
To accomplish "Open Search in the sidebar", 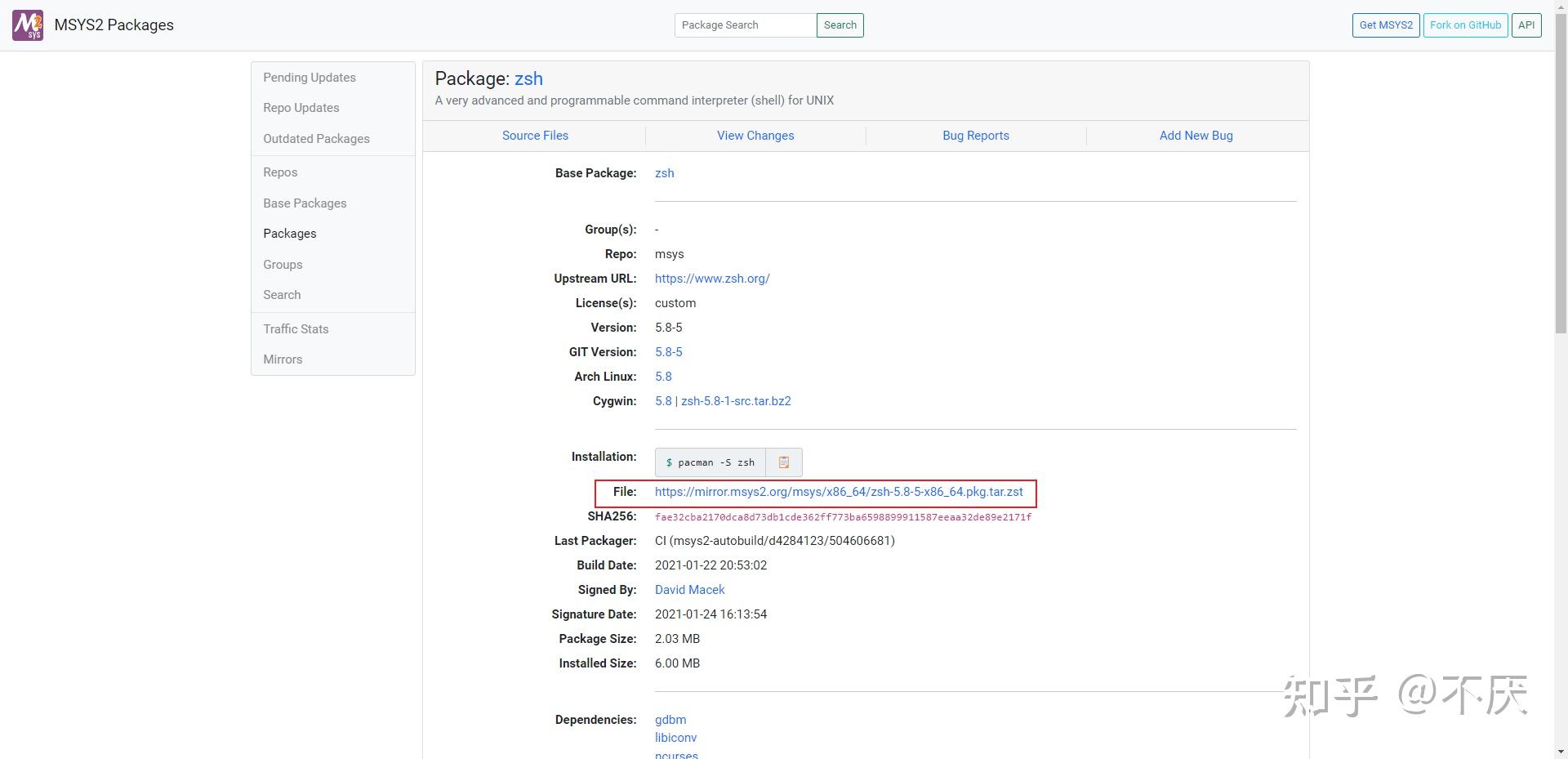I will 282,295.
